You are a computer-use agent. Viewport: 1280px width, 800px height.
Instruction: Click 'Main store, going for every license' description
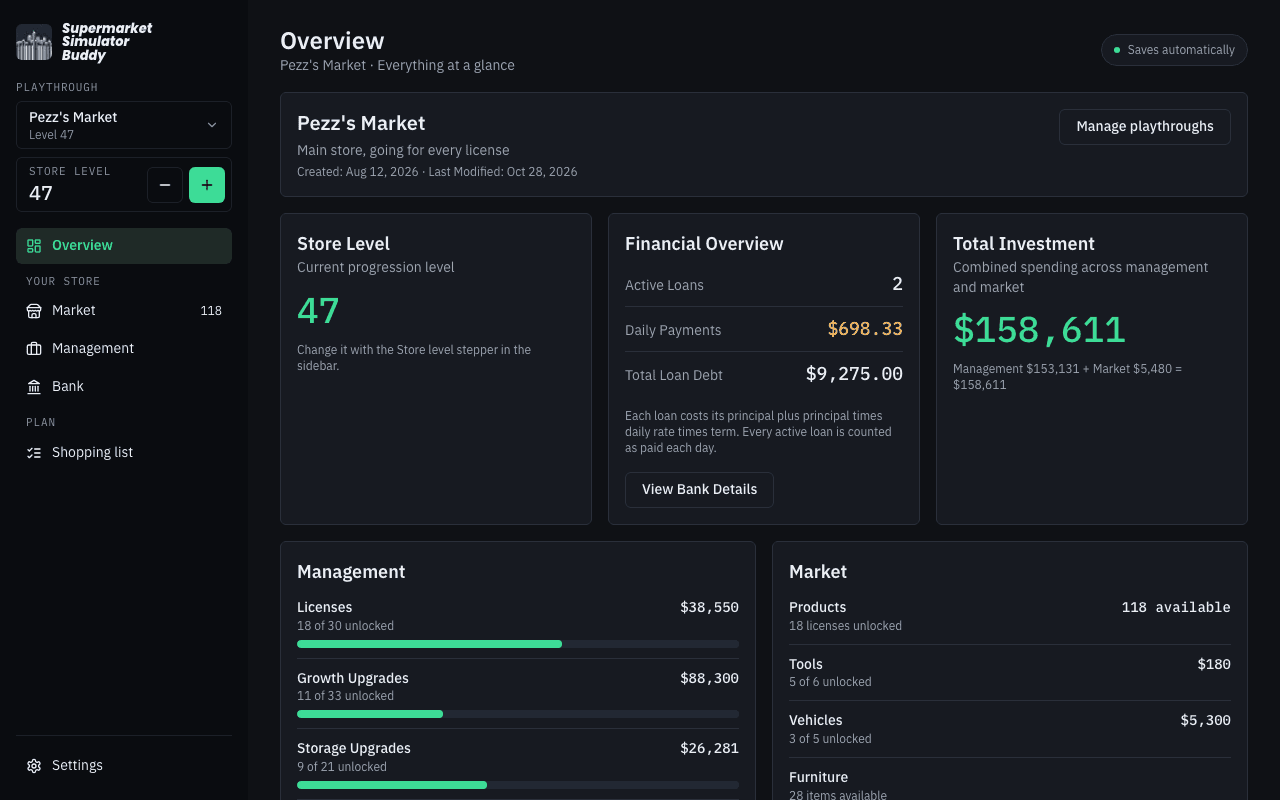(x=403, y=150)
